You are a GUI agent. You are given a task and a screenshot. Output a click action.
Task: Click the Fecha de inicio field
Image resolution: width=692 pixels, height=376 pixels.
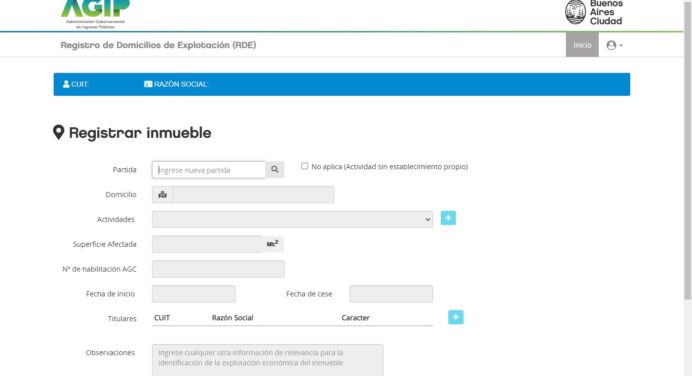194,294
